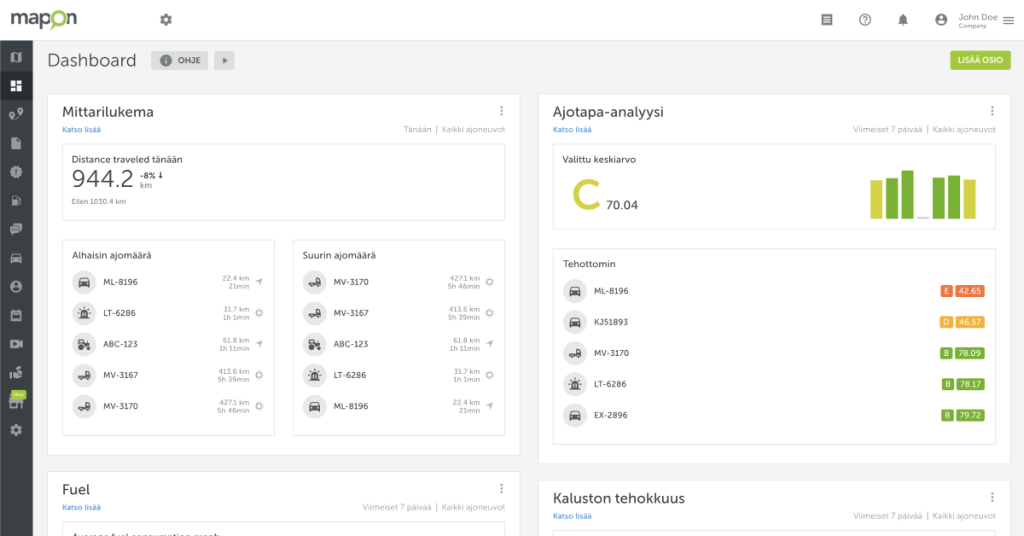Open the messages chat sidebar icon
The height and width of the screenshot is (536, 1024).
(x=16, y=229)
